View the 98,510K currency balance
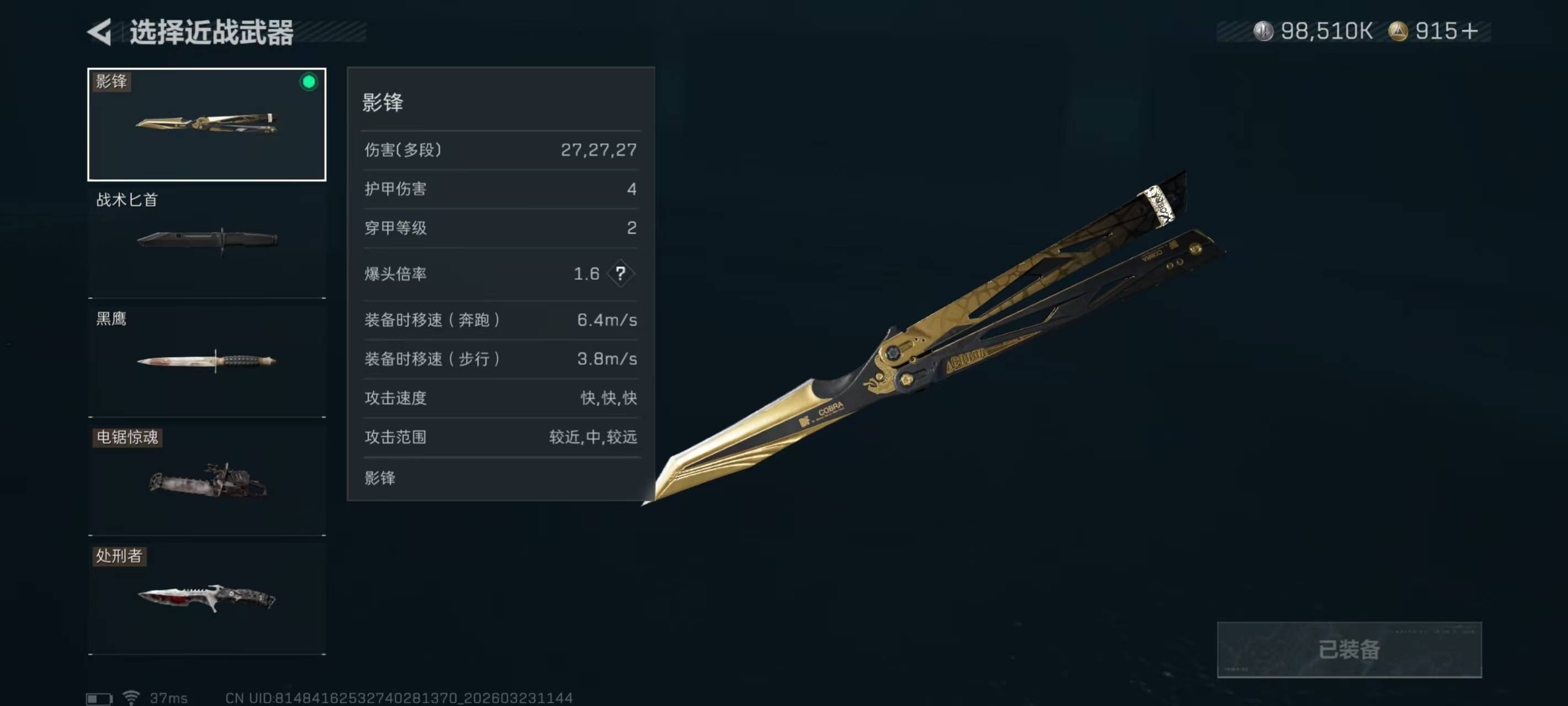The height and width of the screenshot is (706, 1568). [1327, 31]
